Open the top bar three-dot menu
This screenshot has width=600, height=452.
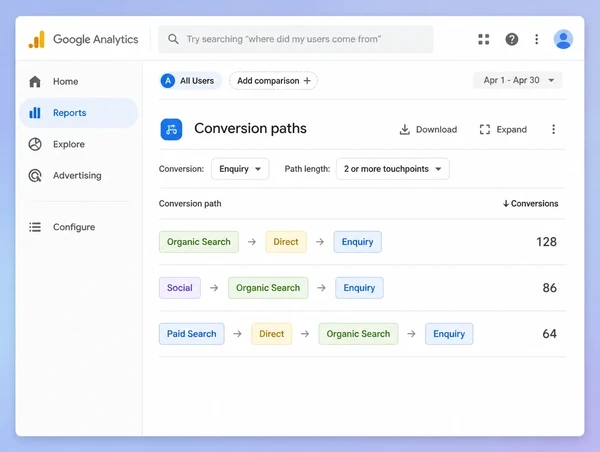[x=536, y=39]
